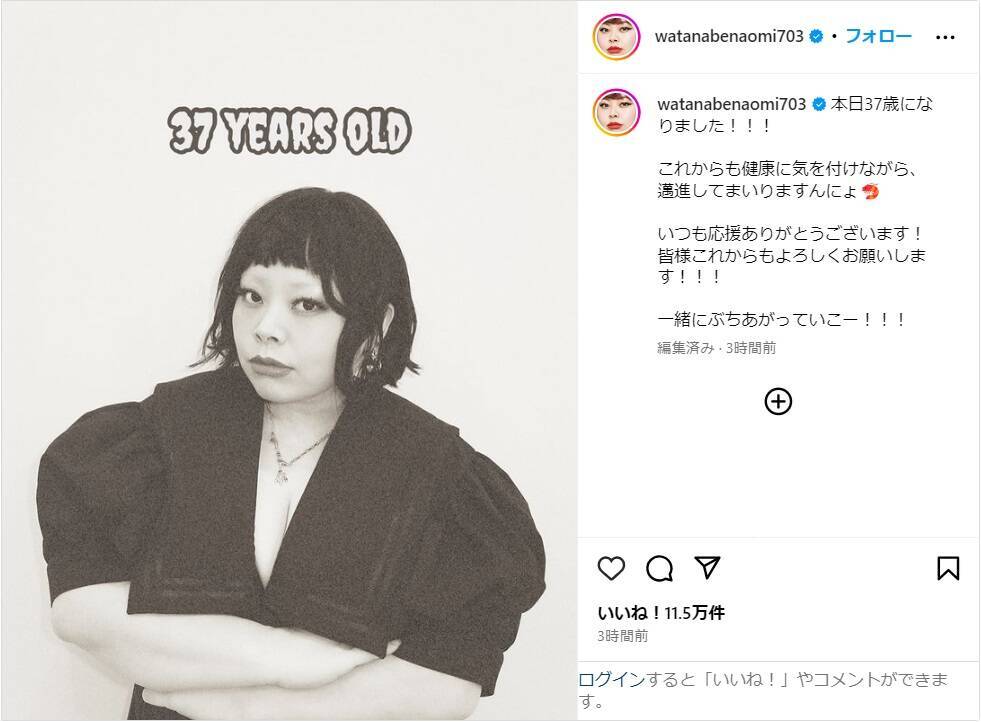Open comments via speech bubble icon
Image resolution: width=981 pixels, height=722 pixels.
(659, 569)
